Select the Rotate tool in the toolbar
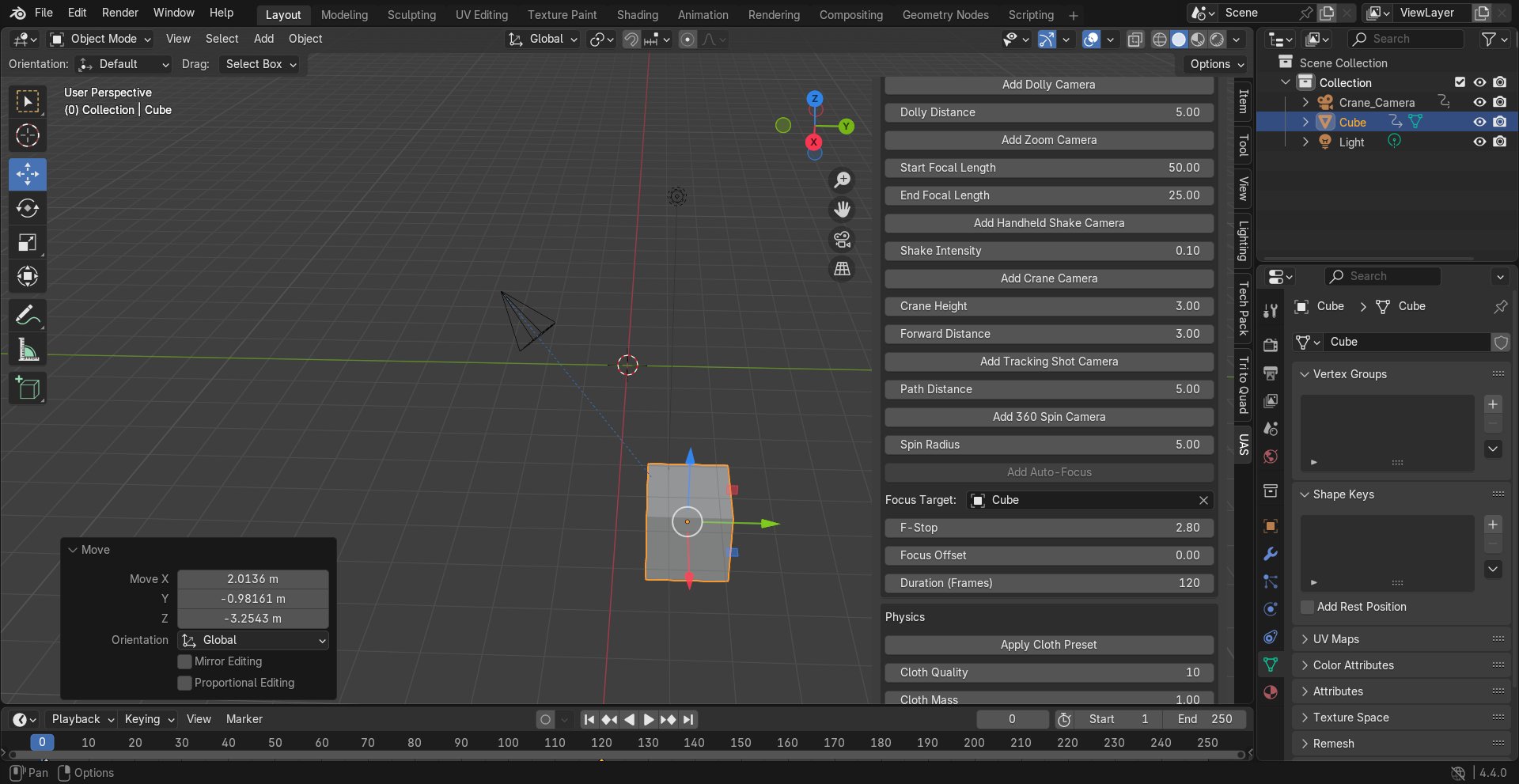The image size is (1519, 784). pyautogui.click(x=27, y=208)
